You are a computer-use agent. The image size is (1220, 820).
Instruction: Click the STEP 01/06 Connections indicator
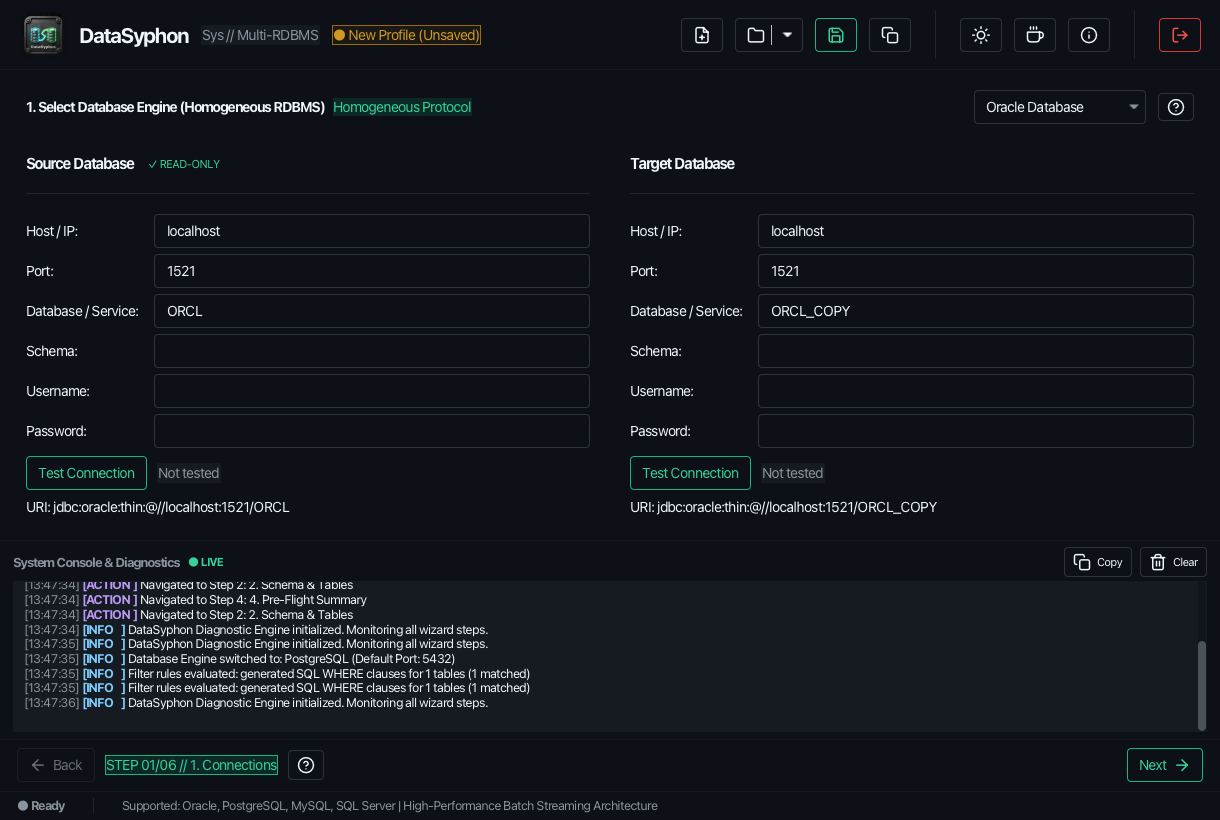(192, 765)
